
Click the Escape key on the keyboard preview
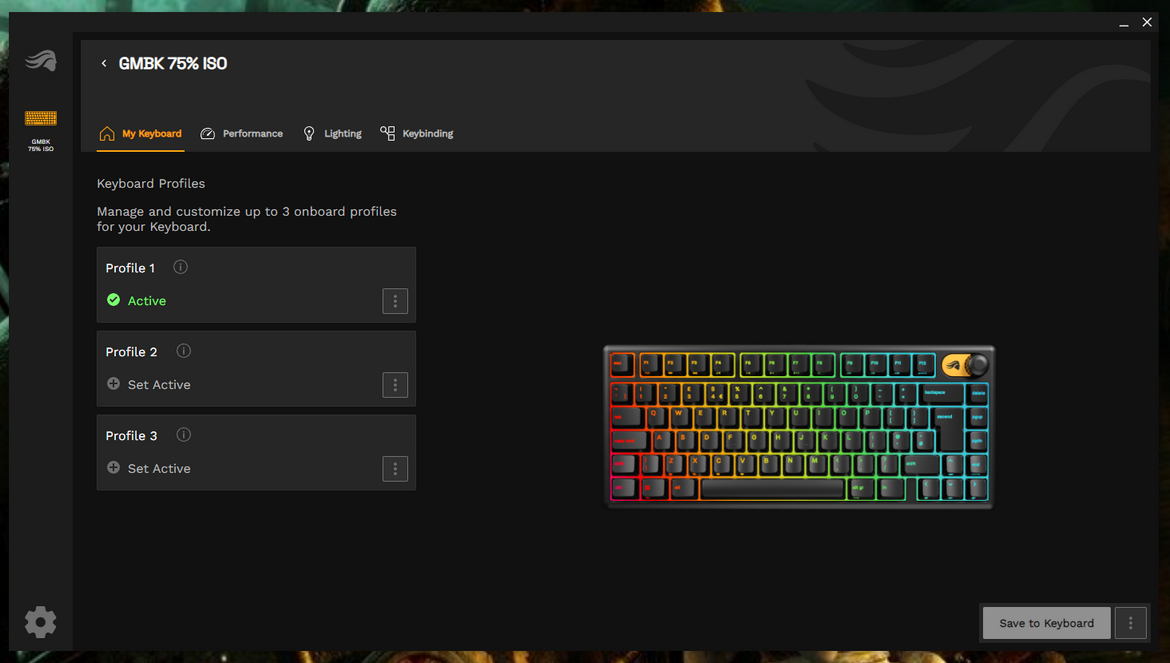coord(622,365)
